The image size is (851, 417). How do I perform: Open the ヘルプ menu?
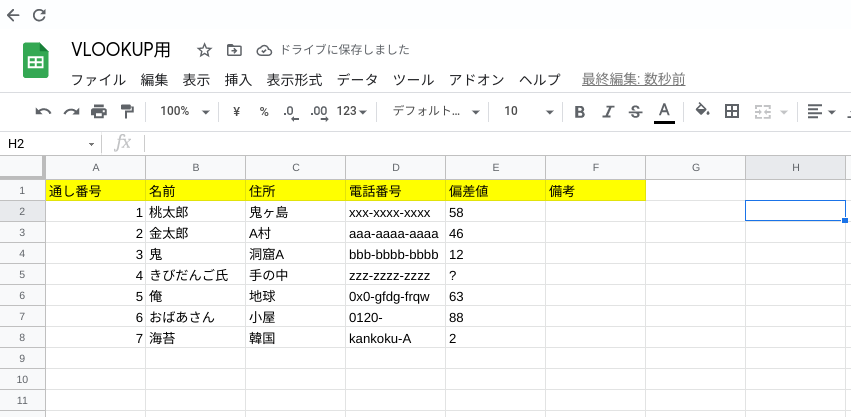coord(539,80)
